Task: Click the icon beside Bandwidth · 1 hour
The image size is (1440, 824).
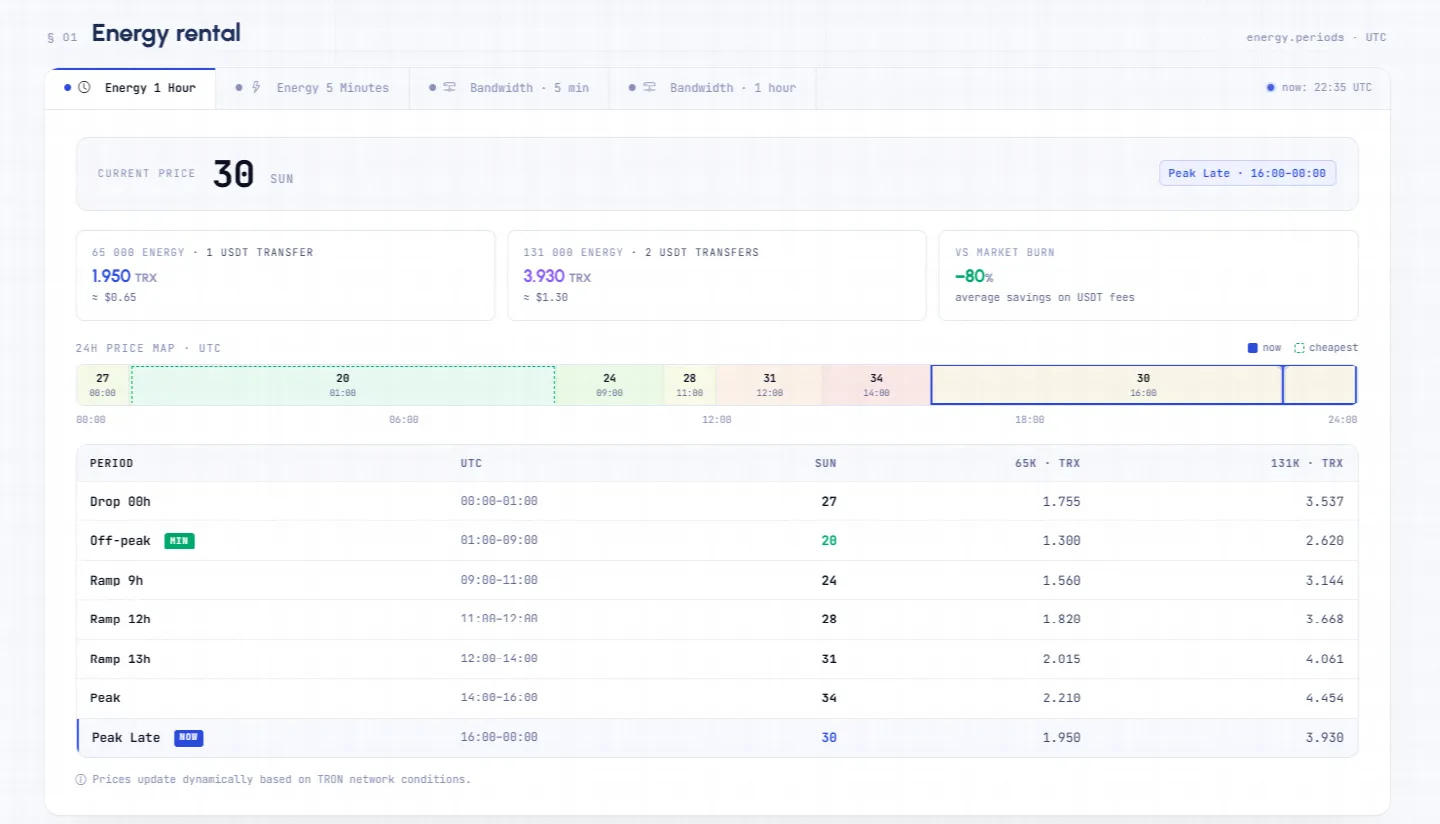Action: 650,88
